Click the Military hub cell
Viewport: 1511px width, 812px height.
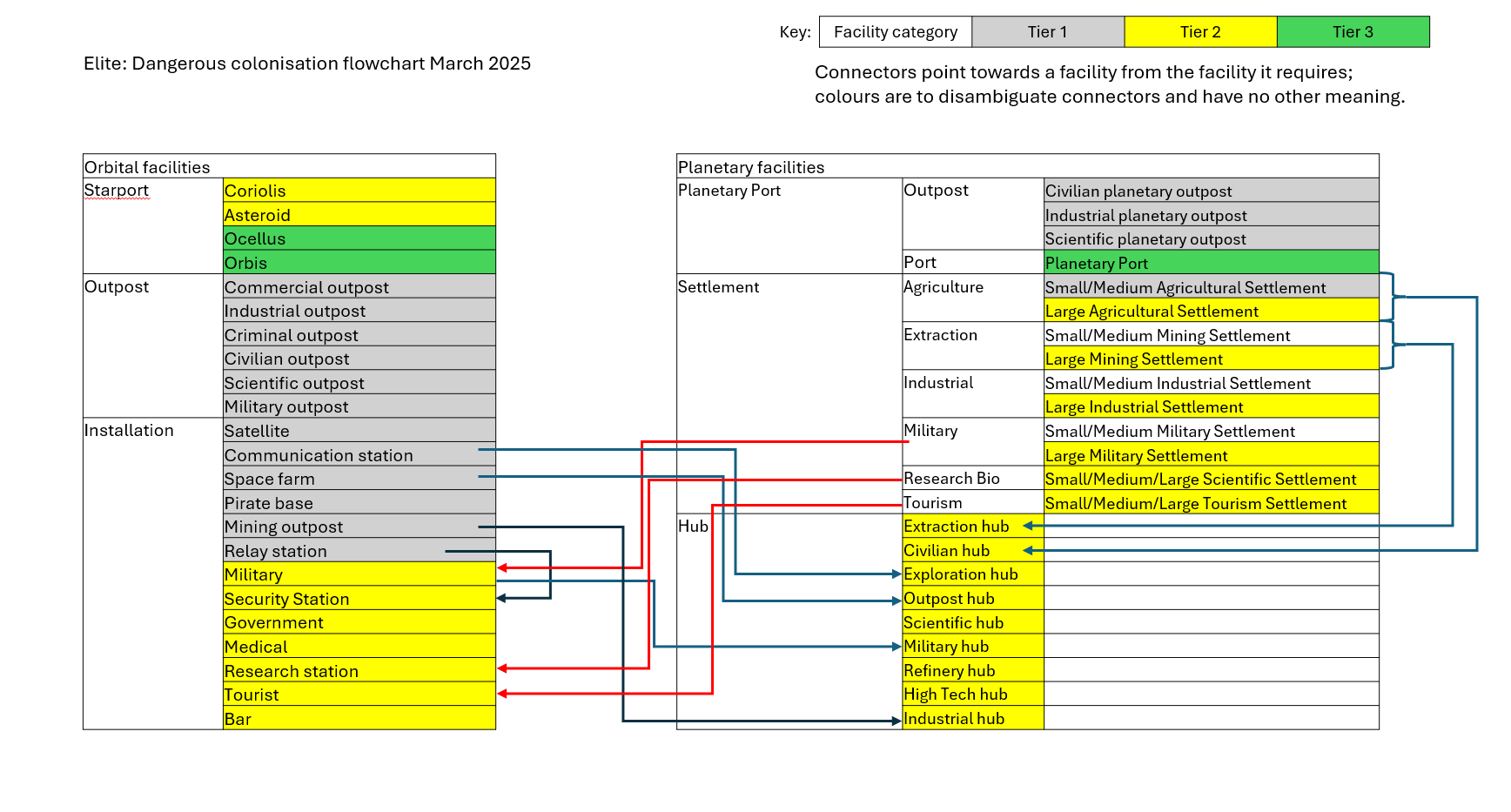pyautogui.click(x=973, y=646)
